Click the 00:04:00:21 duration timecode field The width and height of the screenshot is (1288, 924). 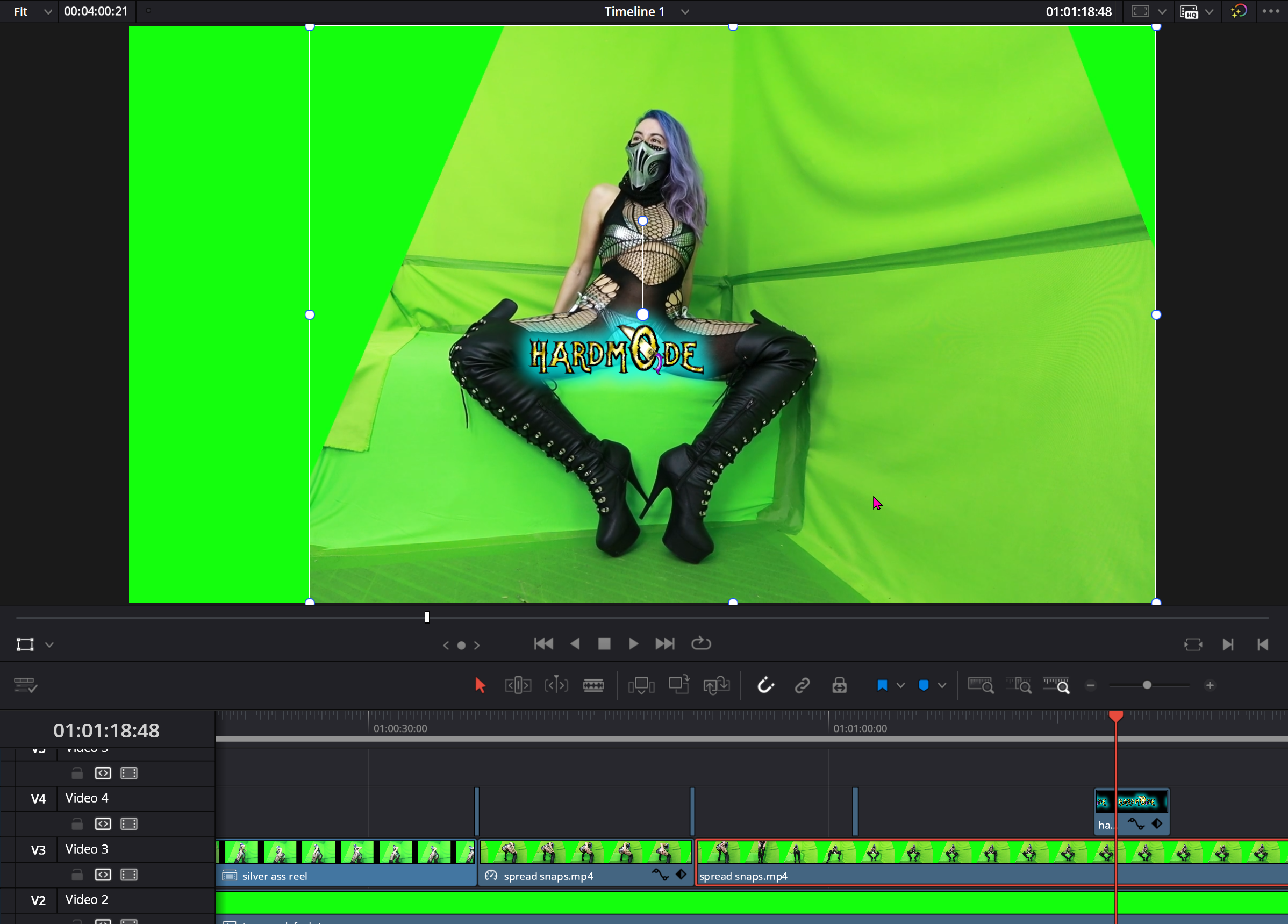point(95,11)
